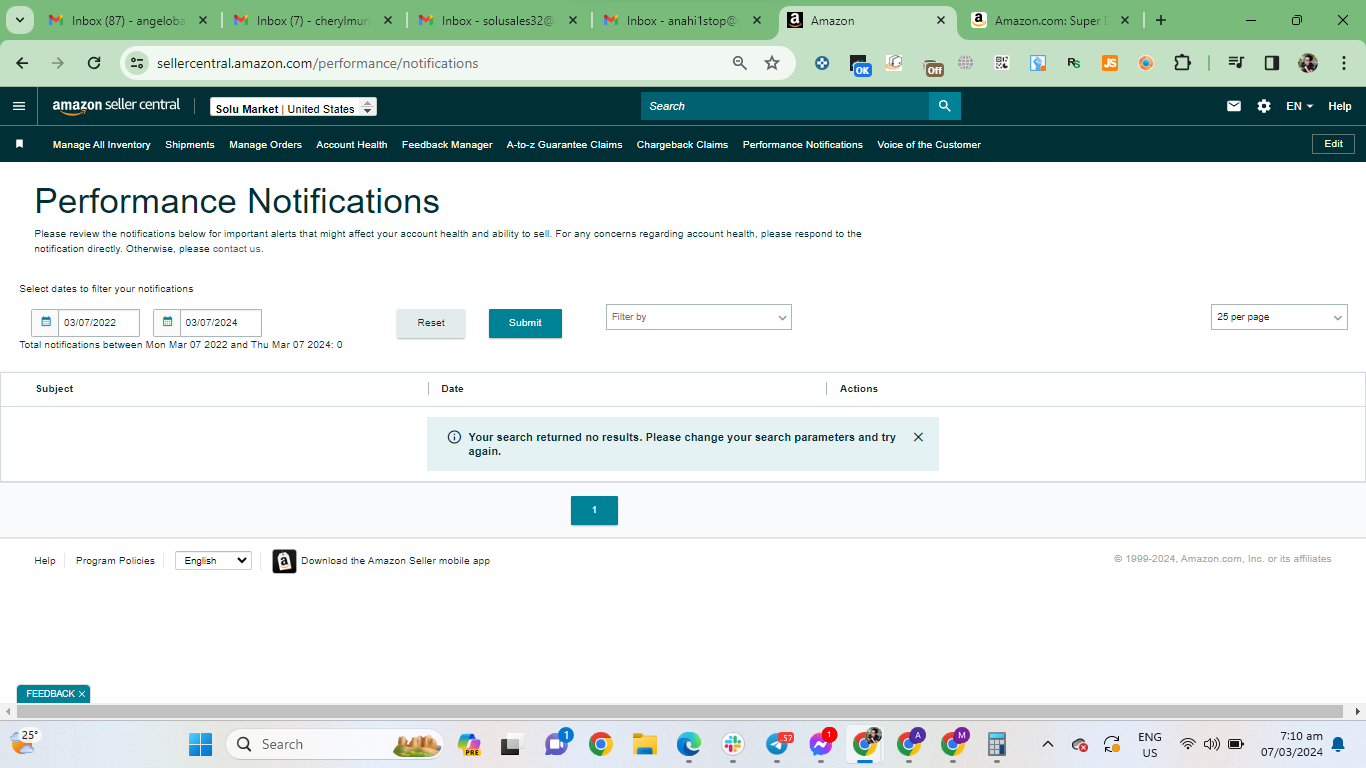This screenshot has width=1366, height=768.
Task: Open the Chrome profile avatar
Action: click(1308, 63)
